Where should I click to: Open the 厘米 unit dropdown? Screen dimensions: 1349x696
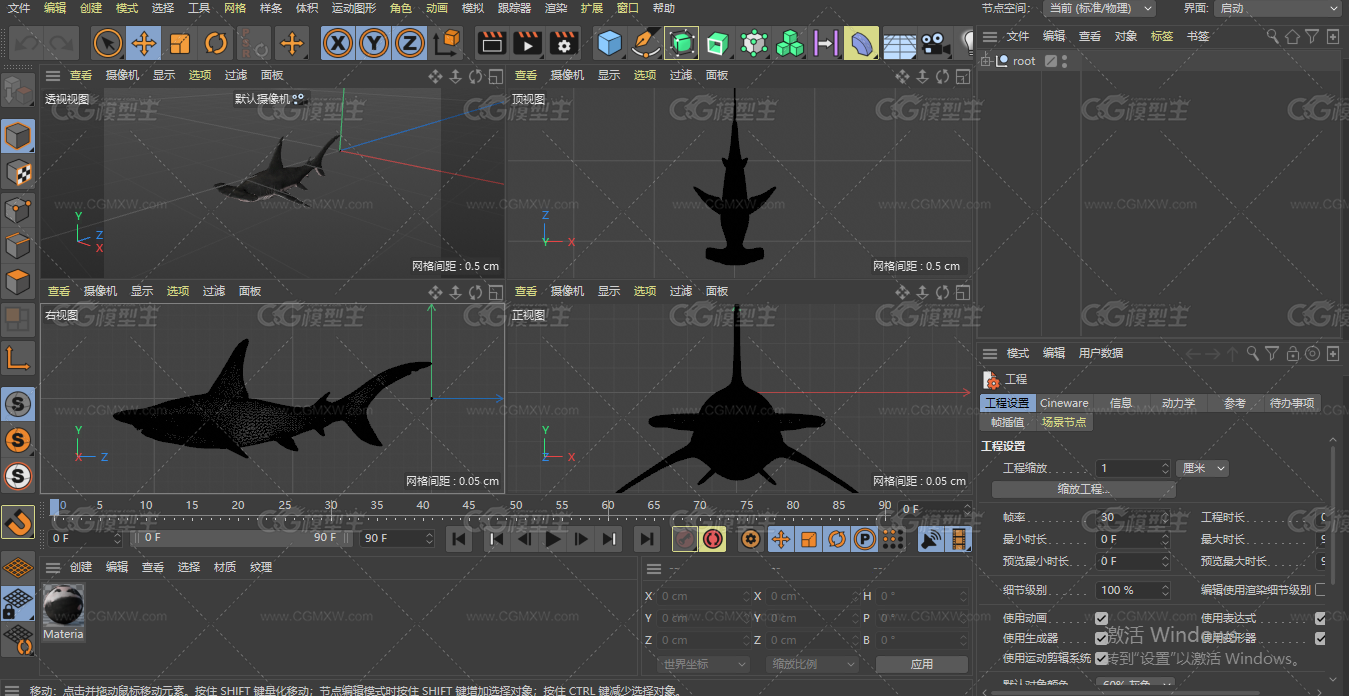coord(1203,468)
